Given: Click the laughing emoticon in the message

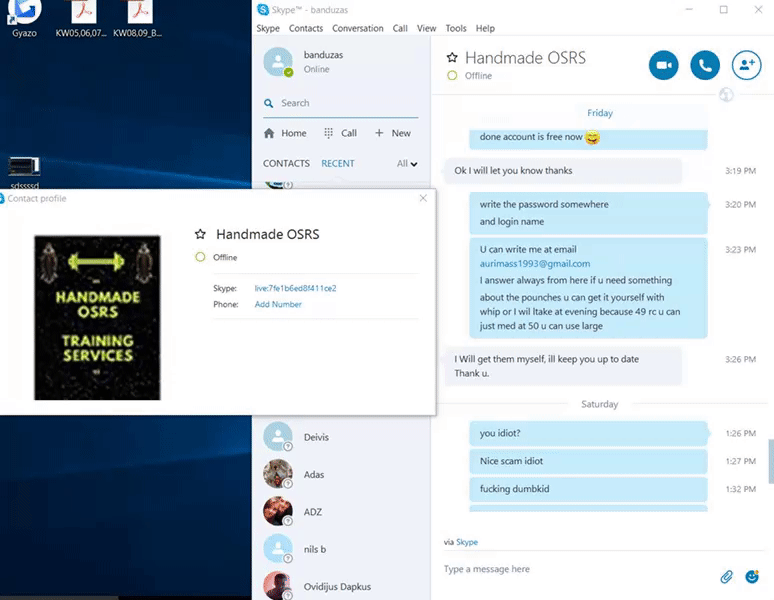Looking at the screenshot, I should coord(592,137).
